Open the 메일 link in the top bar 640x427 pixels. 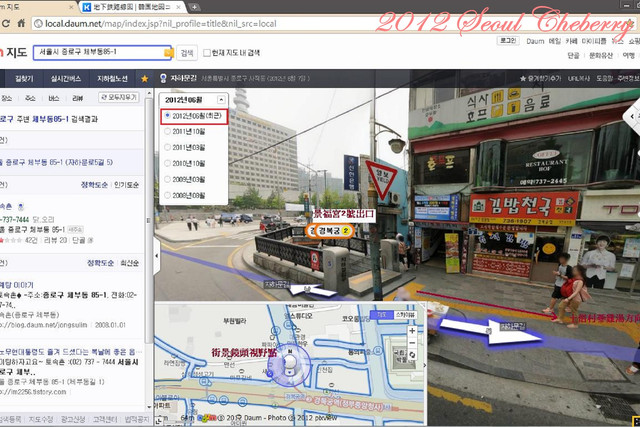[554, 41]
